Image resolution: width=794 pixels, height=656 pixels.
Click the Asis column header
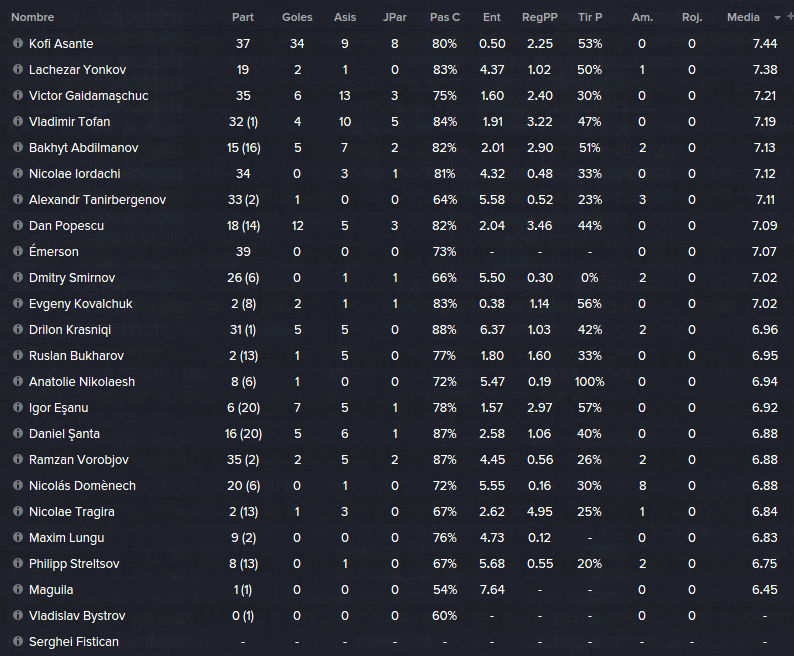[x=345, y=17]
